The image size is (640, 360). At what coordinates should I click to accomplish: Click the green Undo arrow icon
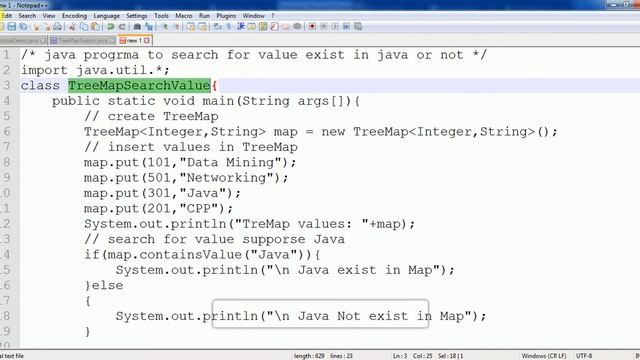pos(110,27)
